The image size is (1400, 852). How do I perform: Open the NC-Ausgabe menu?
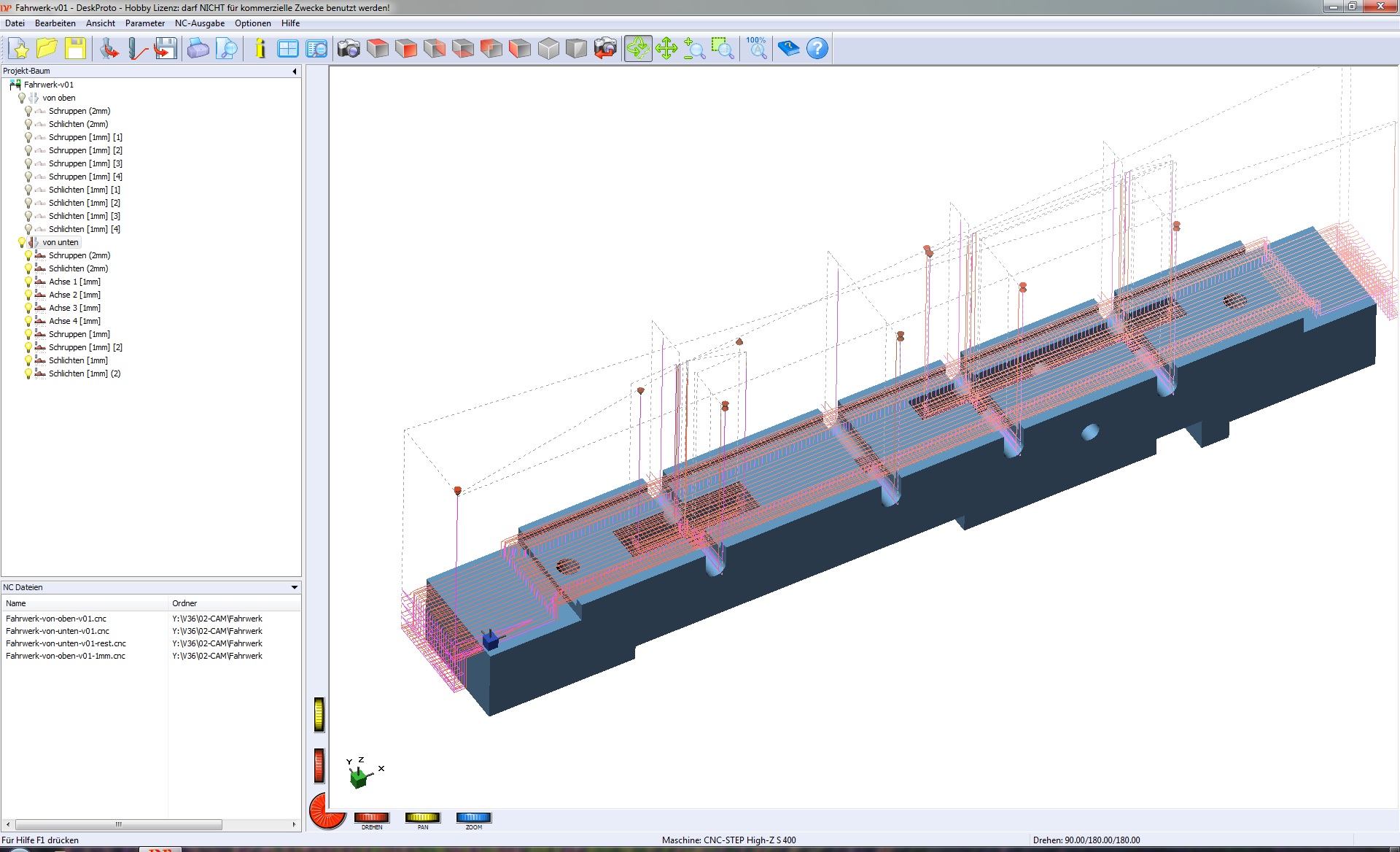pyautogui.click(x=200, y=23)
